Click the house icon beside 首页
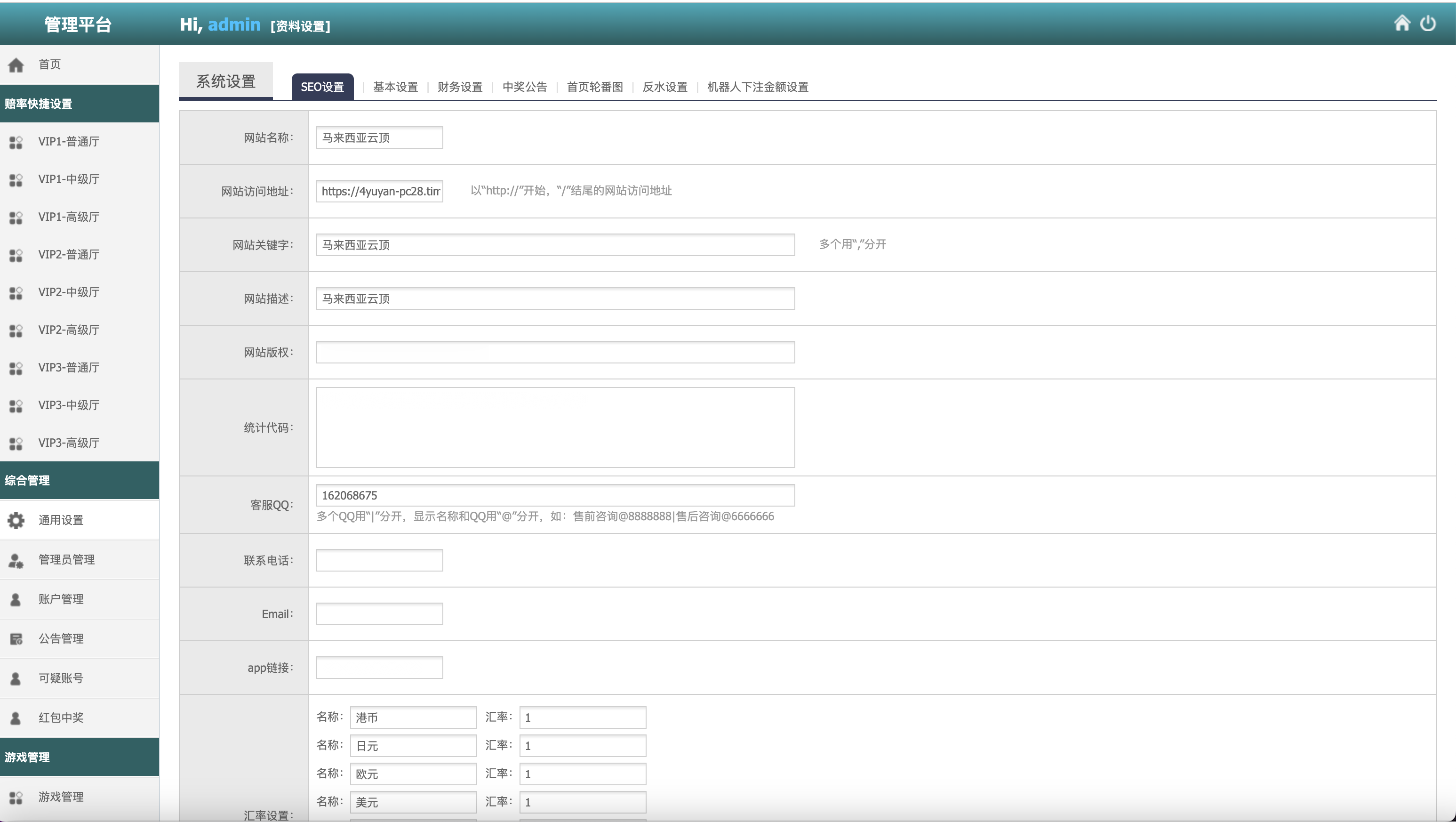The height and width of the screenshot is (822, 1456). pyautogui.click(x=16, y=65)
